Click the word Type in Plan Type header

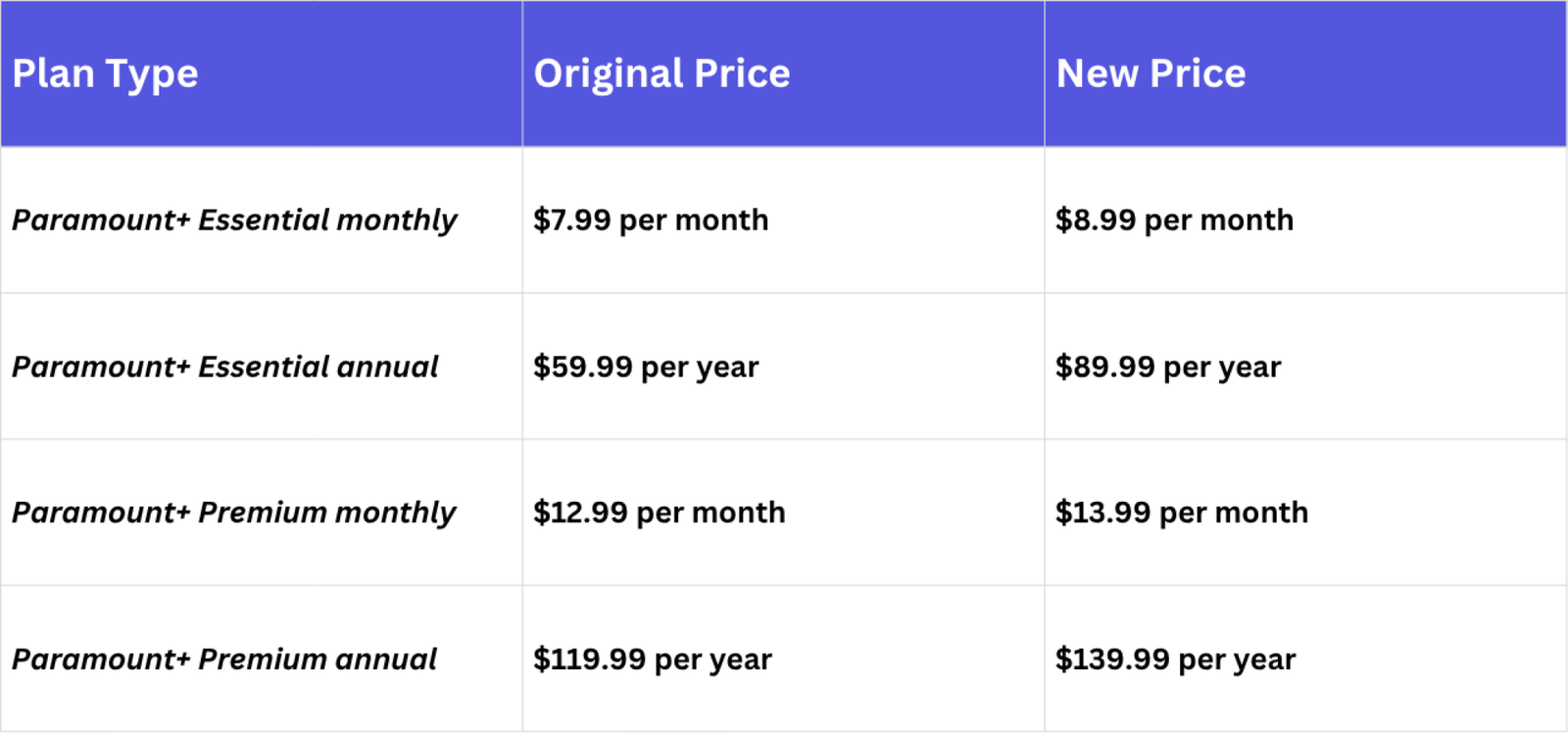coord(152,73)
